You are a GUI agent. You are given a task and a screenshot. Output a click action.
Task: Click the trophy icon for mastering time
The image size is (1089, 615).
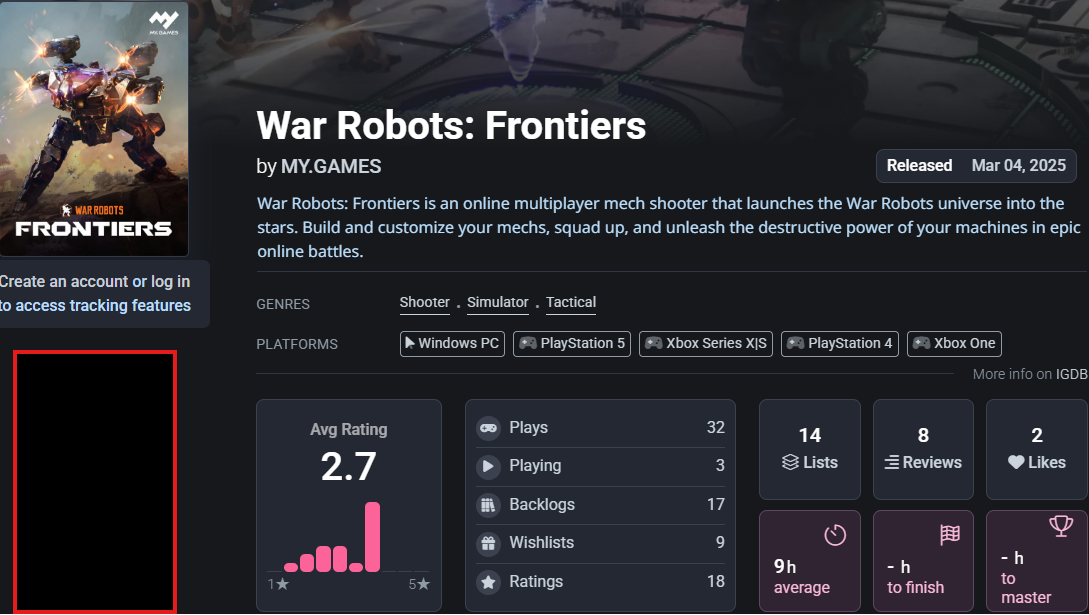[1061, 525]
